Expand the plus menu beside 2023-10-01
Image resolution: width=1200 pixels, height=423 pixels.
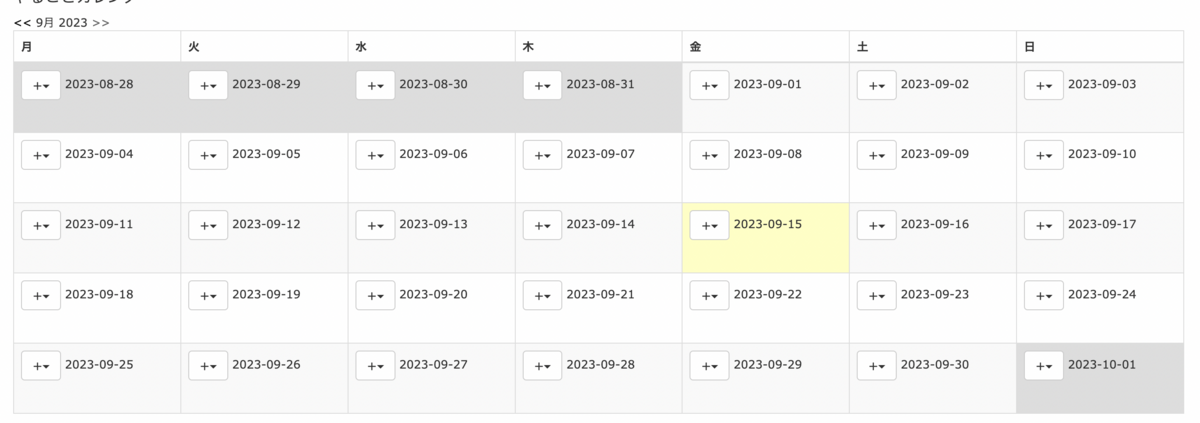pyautogui.click(x=1044, y=366)
